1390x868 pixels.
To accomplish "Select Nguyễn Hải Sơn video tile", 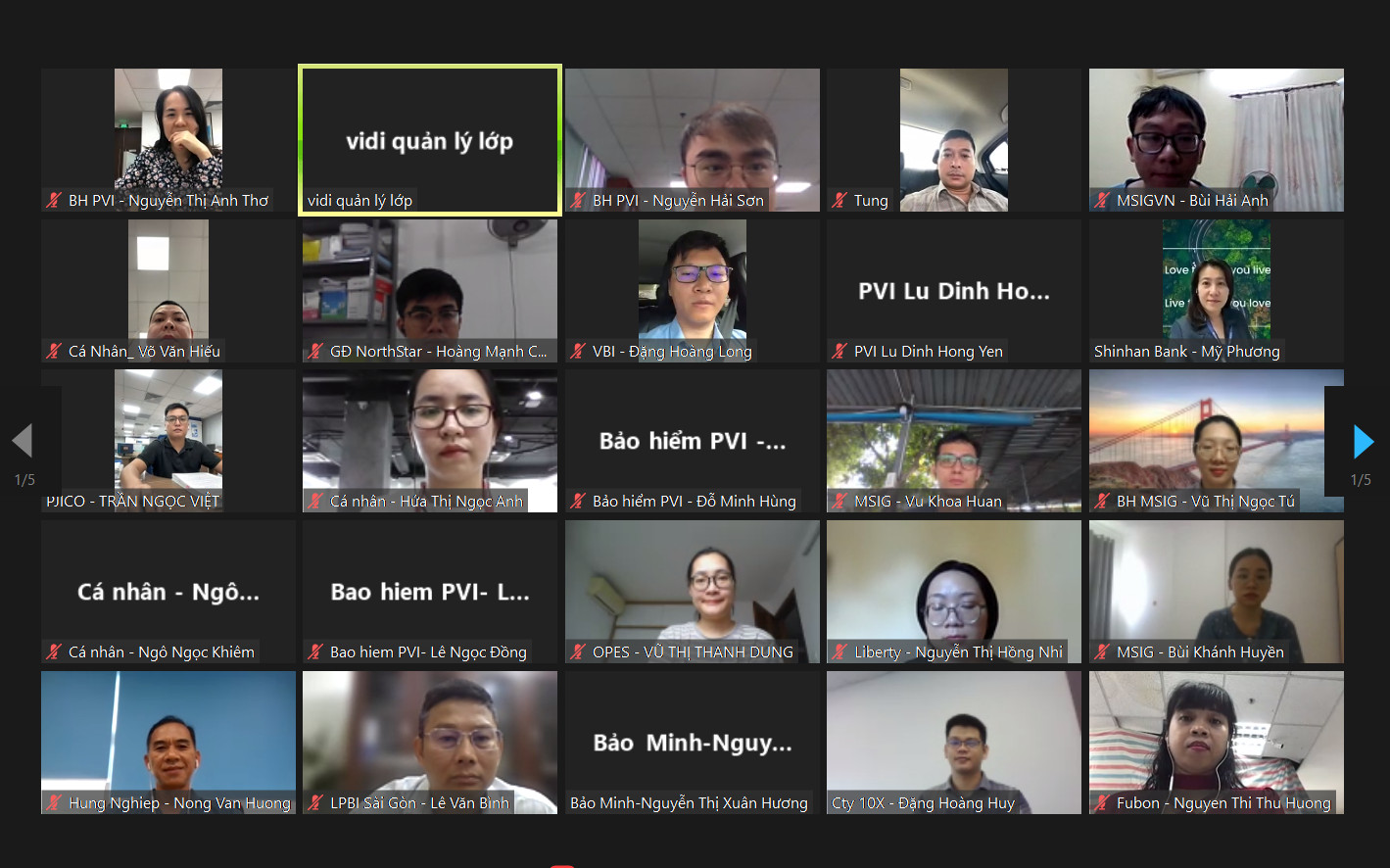I will click(693, 140).
